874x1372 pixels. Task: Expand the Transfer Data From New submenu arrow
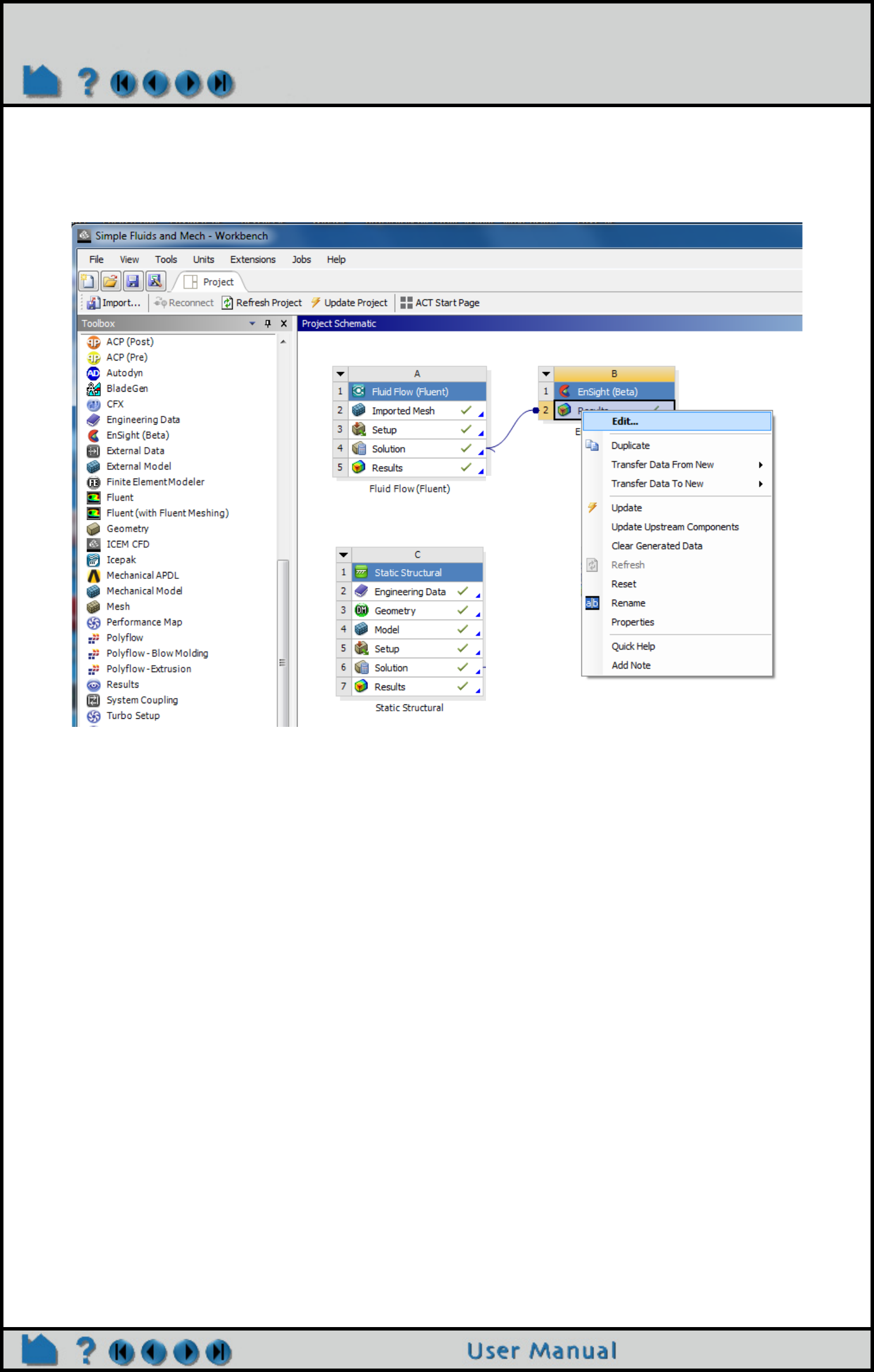(x=761, y=465)
